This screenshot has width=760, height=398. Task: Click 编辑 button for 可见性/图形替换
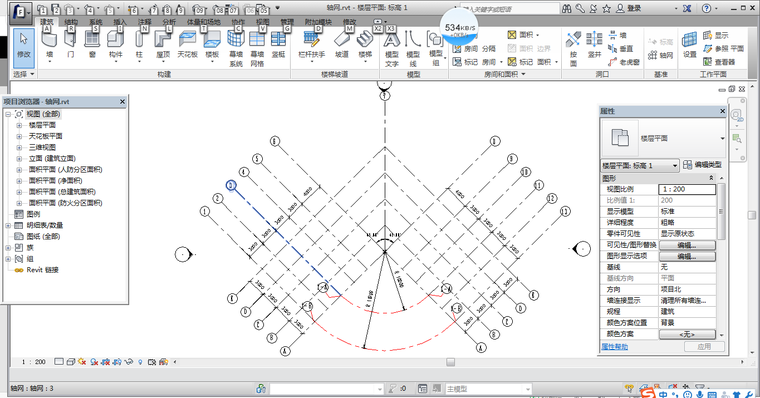click(687, 245)
